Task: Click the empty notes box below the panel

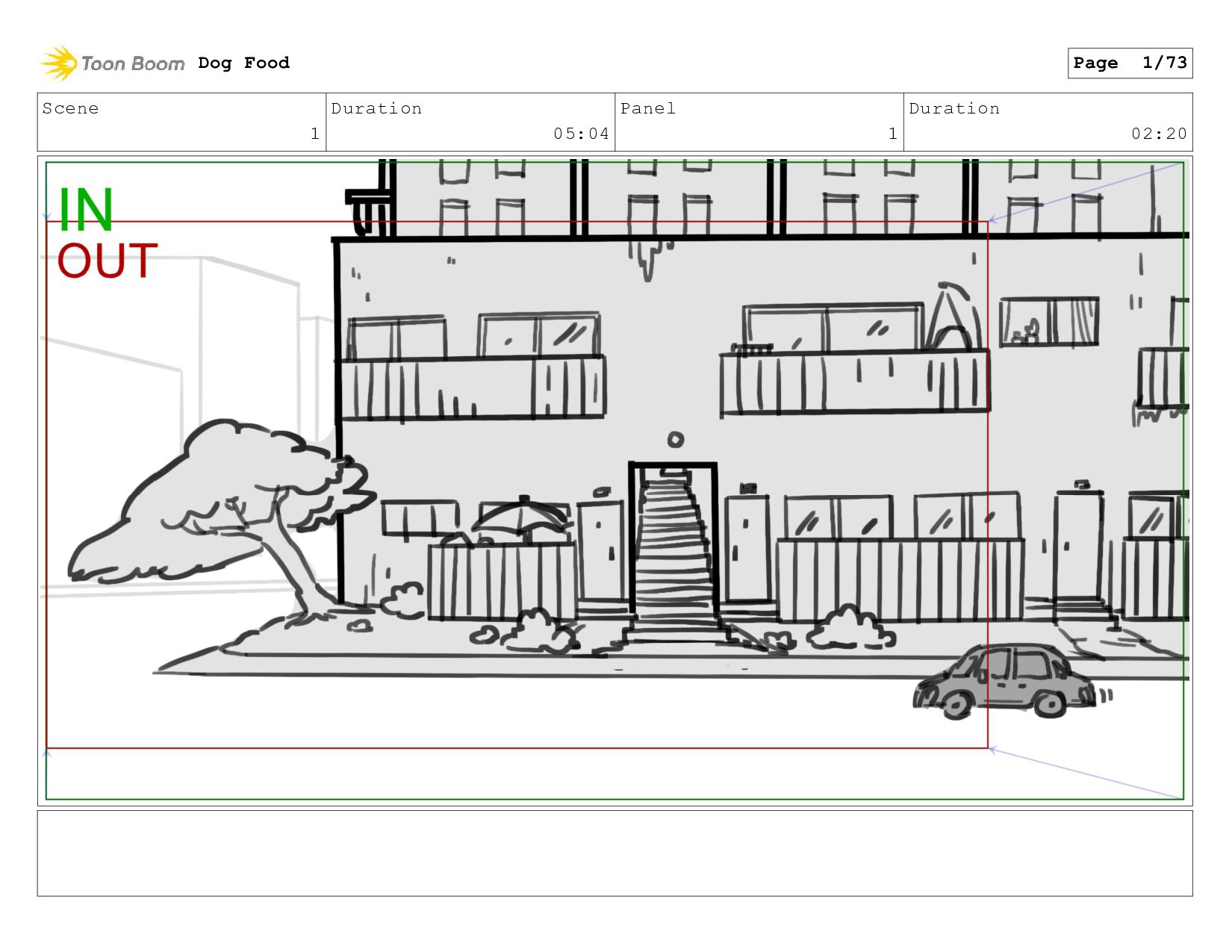Action: [x=615, y=853]
